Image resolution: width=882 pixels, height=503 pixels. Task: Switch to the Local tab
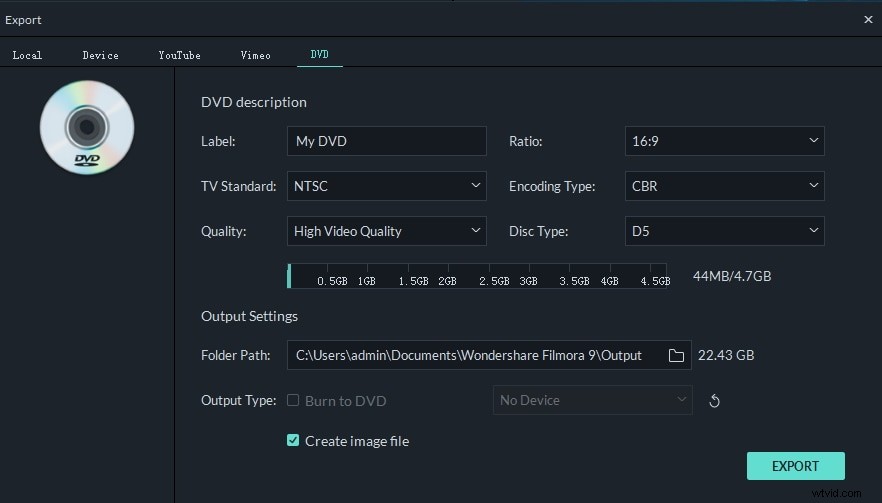click(27, 55)
